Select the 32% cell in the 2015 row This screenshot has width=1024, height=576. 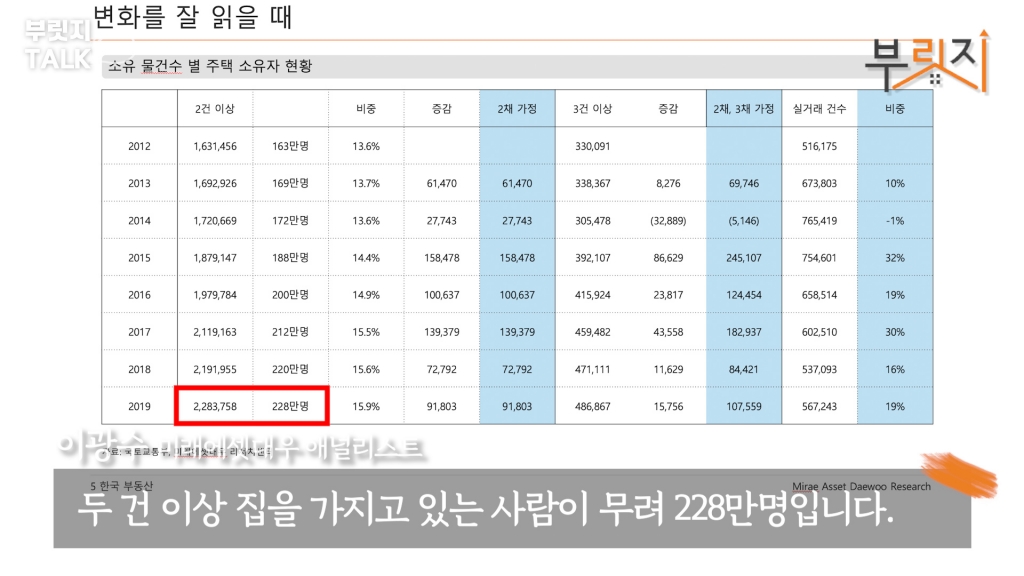[x=894, y=257]
